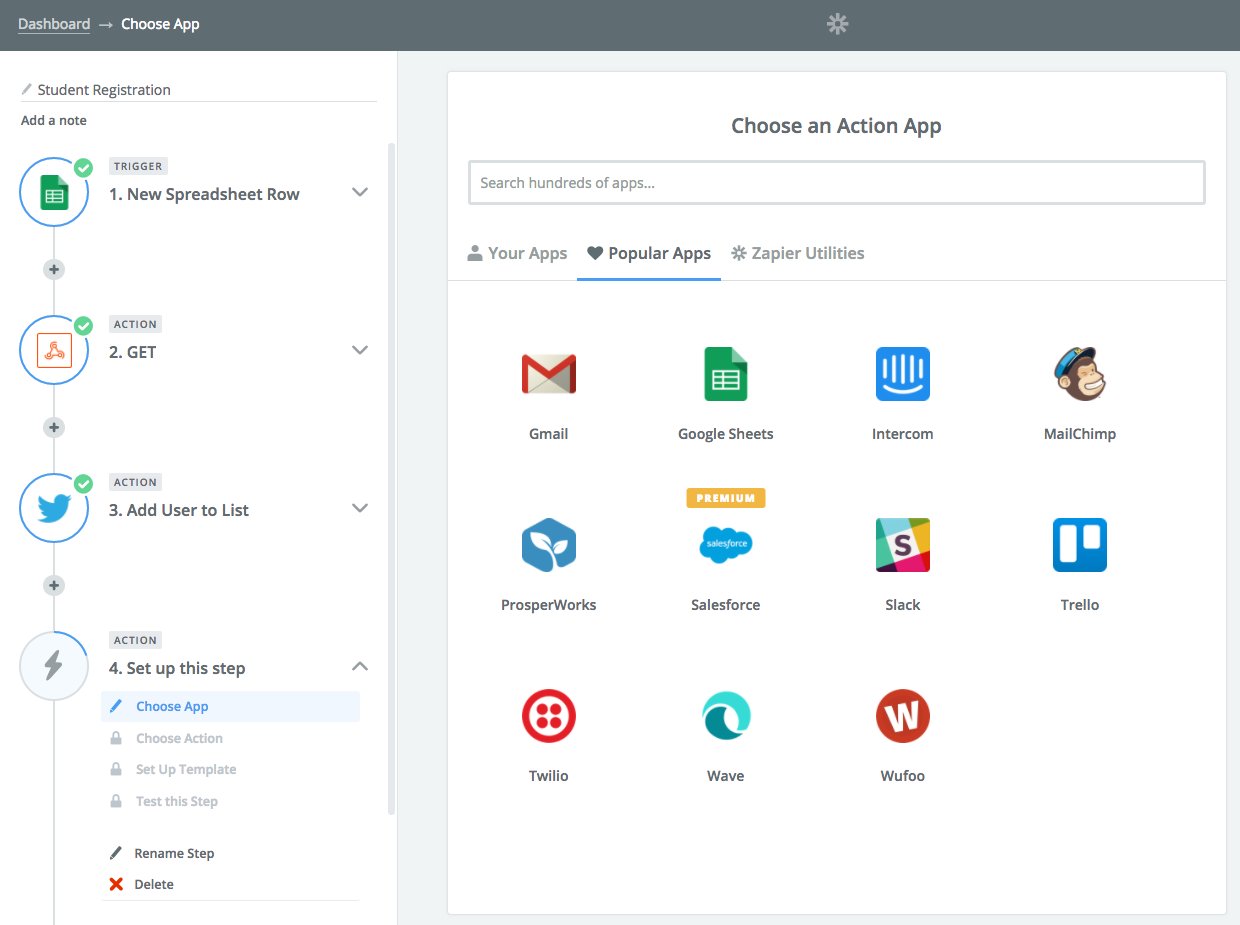Pick the Wave app icon
1240x925 pixels.
coord(725,716)
